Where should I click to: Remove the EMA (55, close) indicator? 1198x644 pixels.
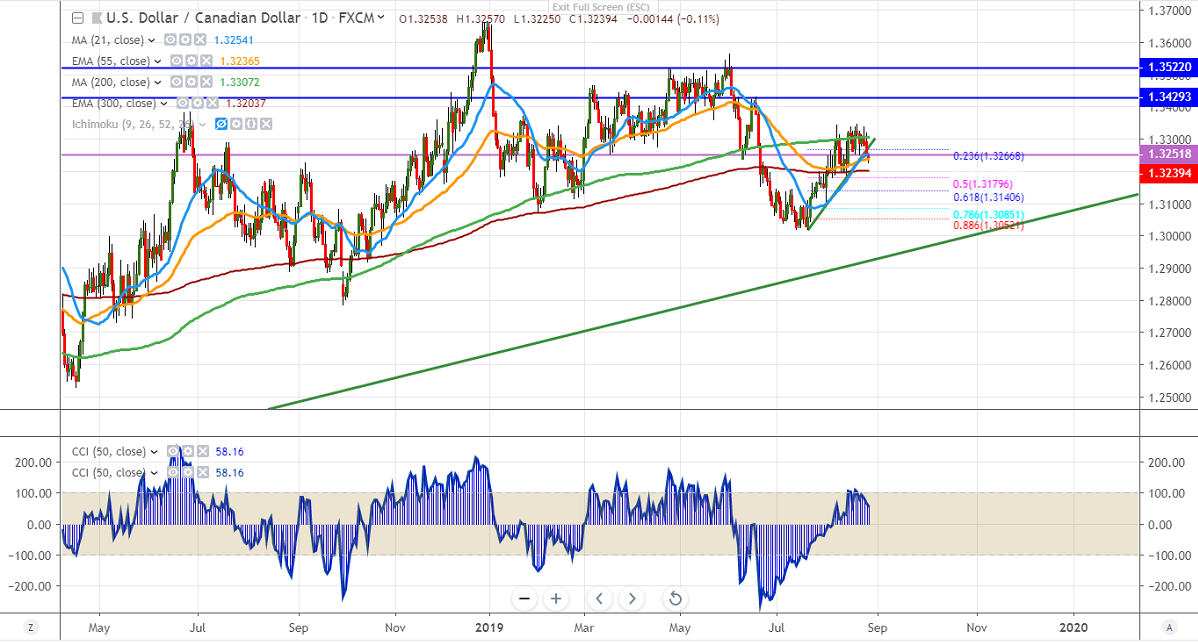click(x=206, y=61)
